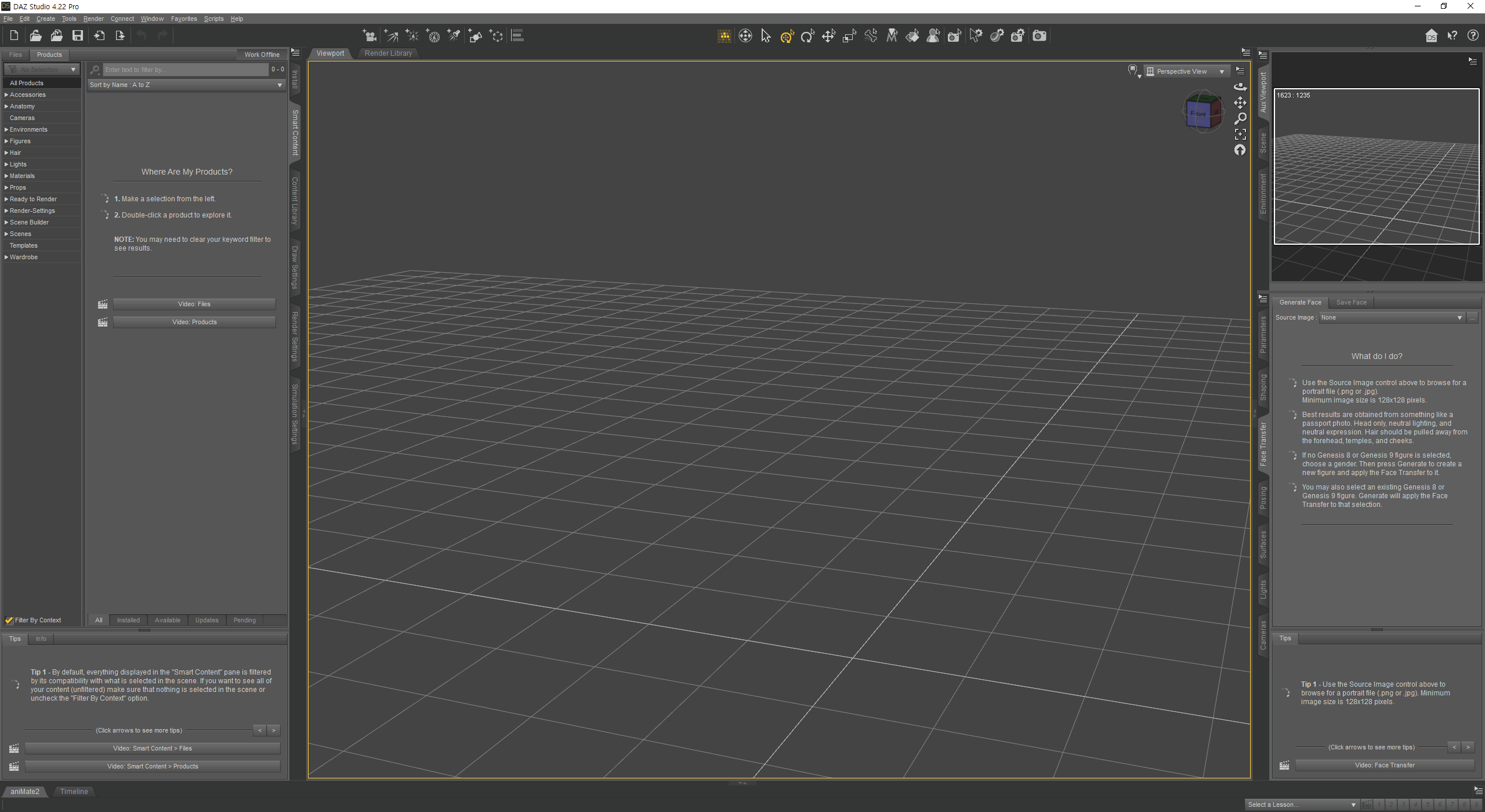Create a new primitive

coord(475,36)
